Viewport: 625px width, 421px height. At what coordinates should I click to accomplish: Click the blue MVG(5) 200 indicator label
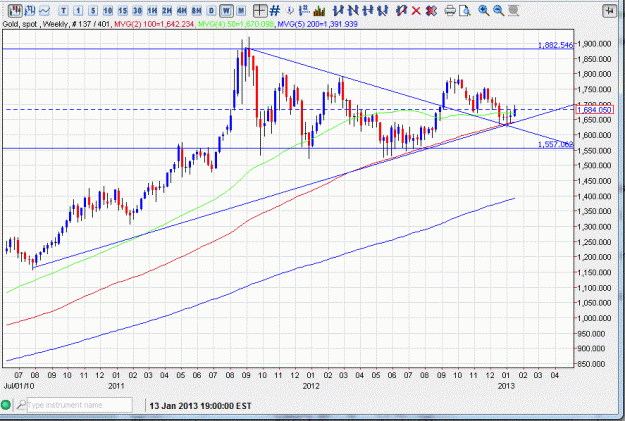pyautogui.click(x=318, y=24)
